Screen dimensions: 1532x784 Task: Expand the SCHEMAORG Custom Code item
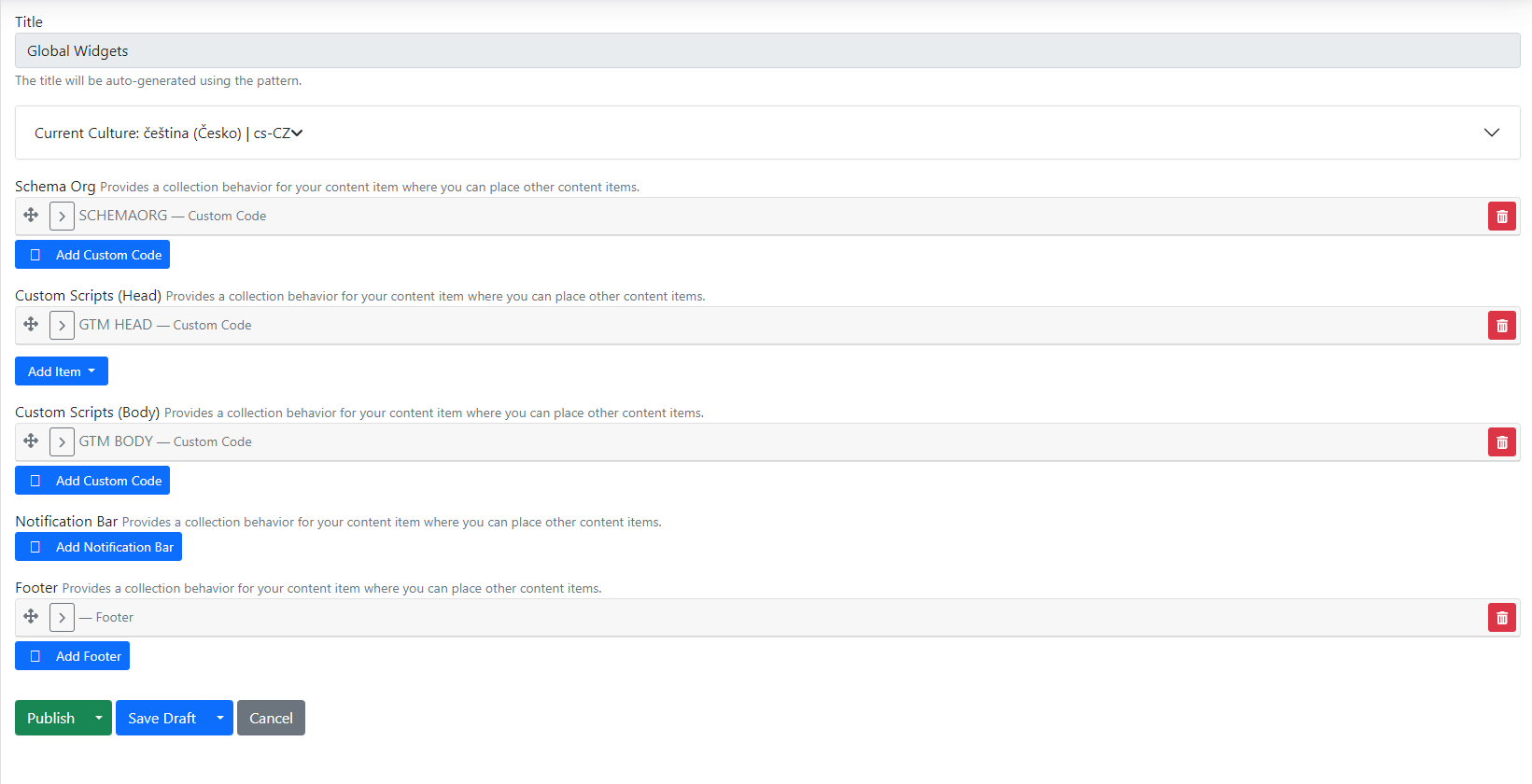point(62,217)
